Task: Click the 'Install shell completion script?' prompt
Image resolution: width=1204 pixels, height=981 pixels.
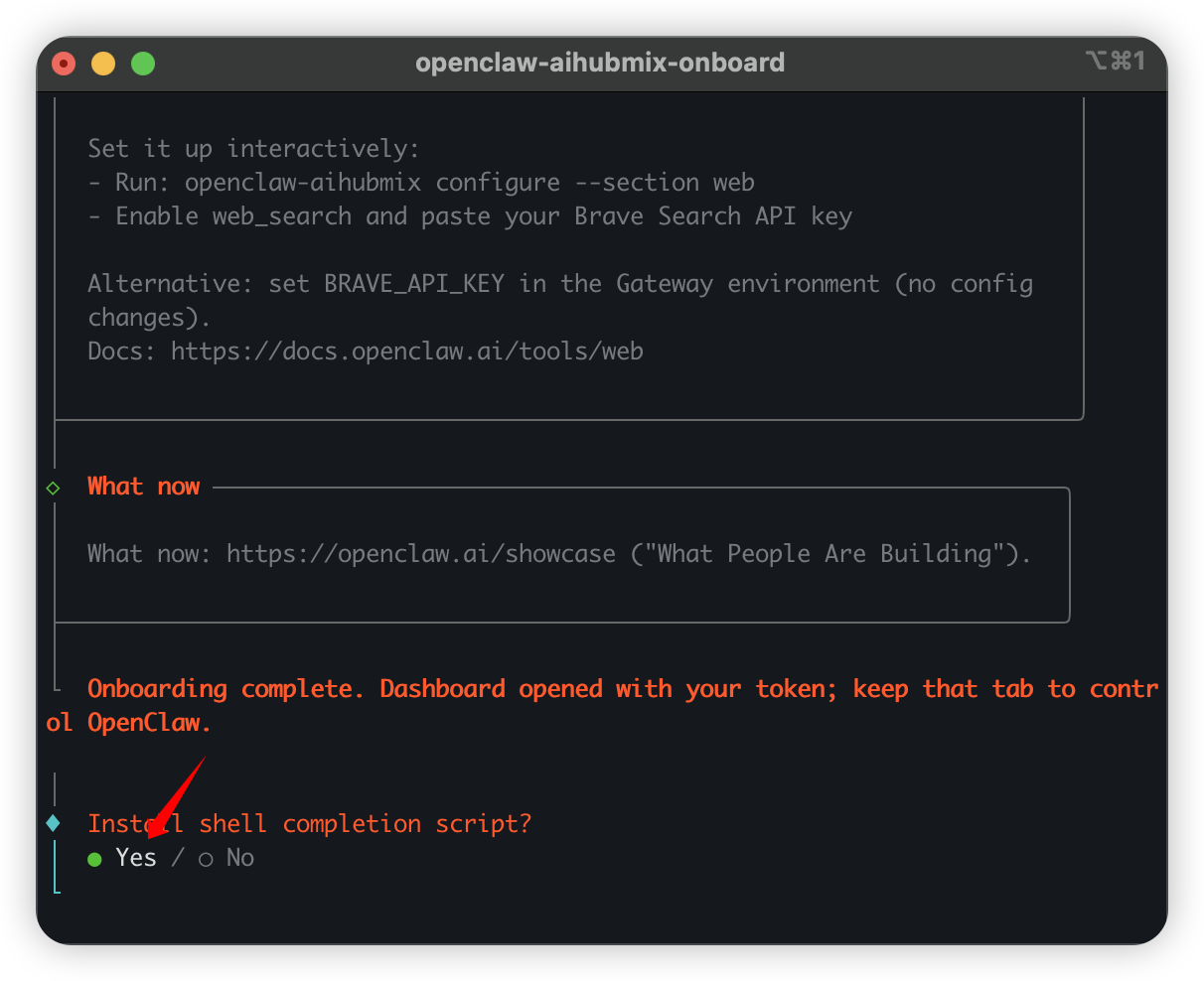Action: [x=310, y=824]
